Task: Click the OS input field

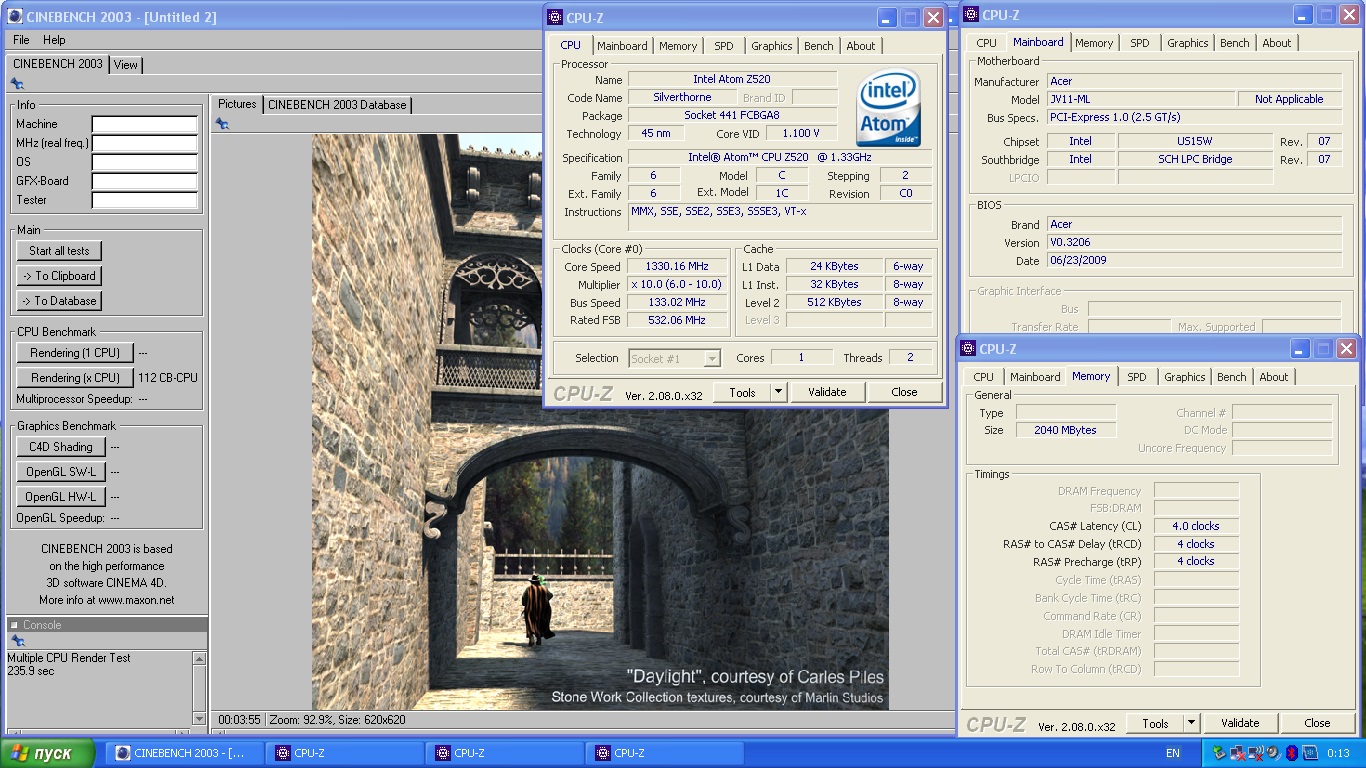Action: point(145,162)
